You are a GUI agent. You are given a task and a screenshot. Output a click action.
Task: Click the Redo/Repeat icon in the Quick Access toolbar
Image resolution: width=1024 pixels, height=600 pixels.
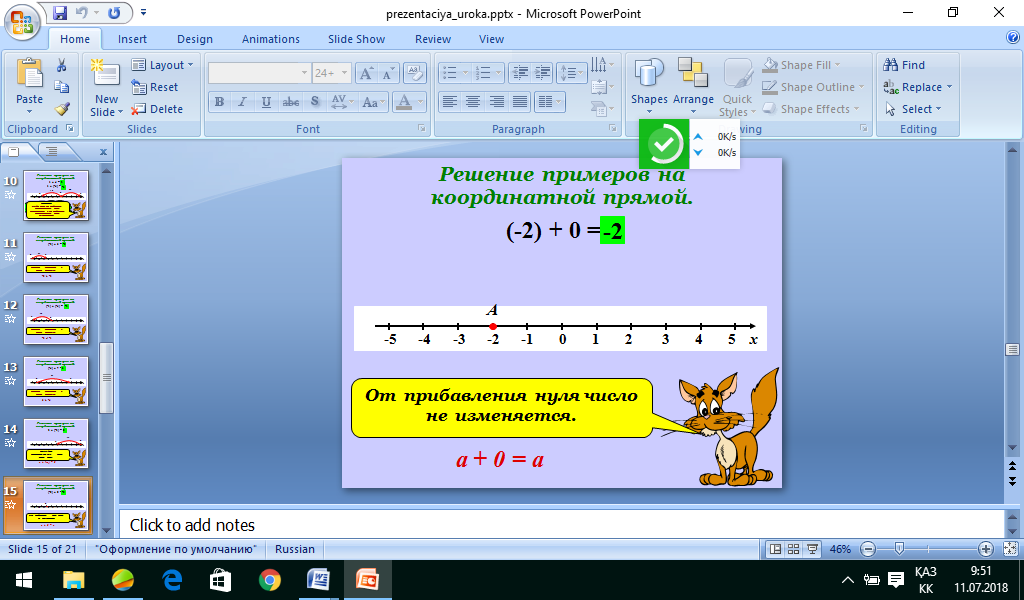(x=114, y=12)
